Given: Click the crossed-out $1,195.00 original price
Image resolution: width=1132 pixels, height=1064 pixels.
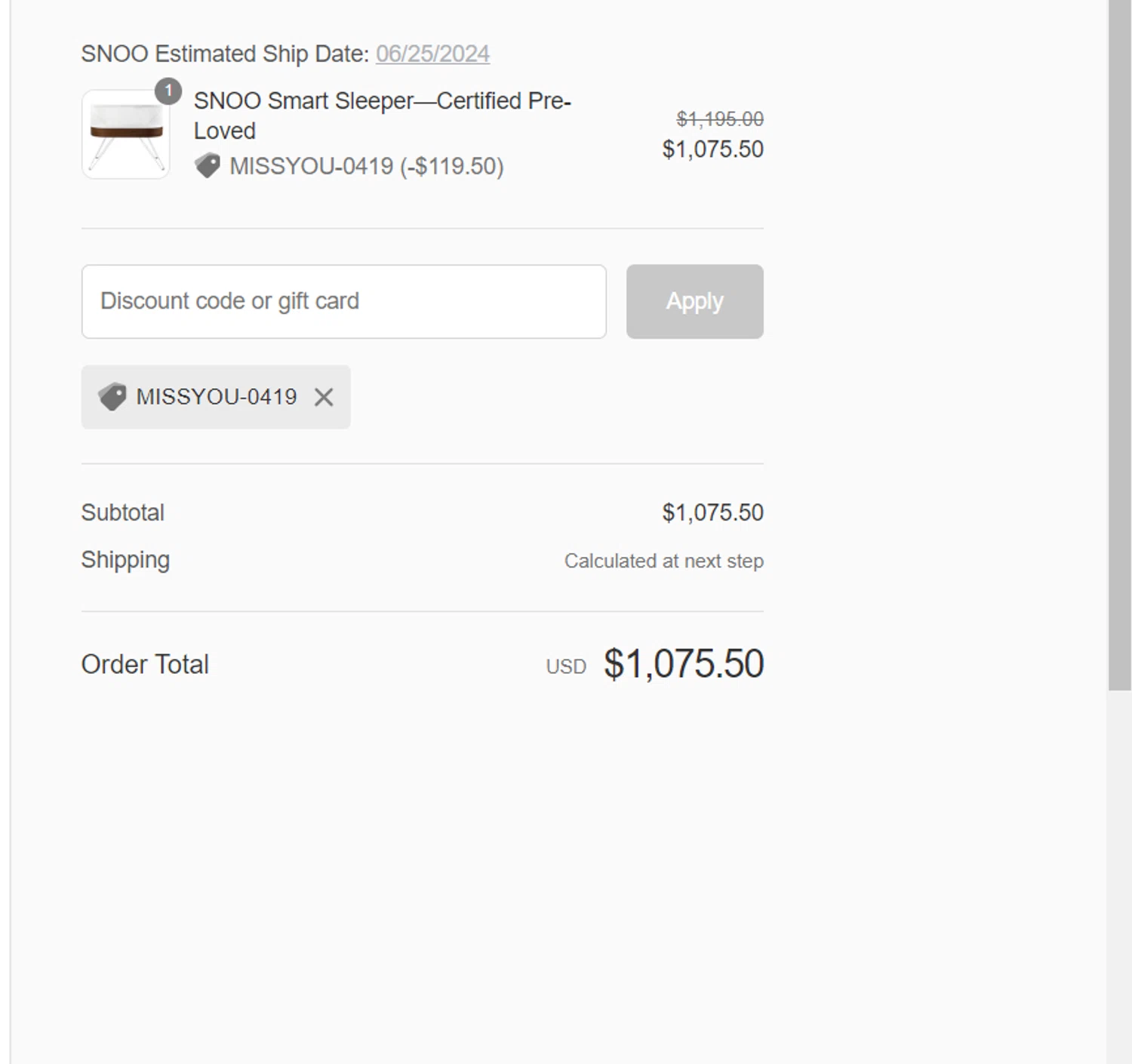Looking at the screenshot, I should coord(719,118).
